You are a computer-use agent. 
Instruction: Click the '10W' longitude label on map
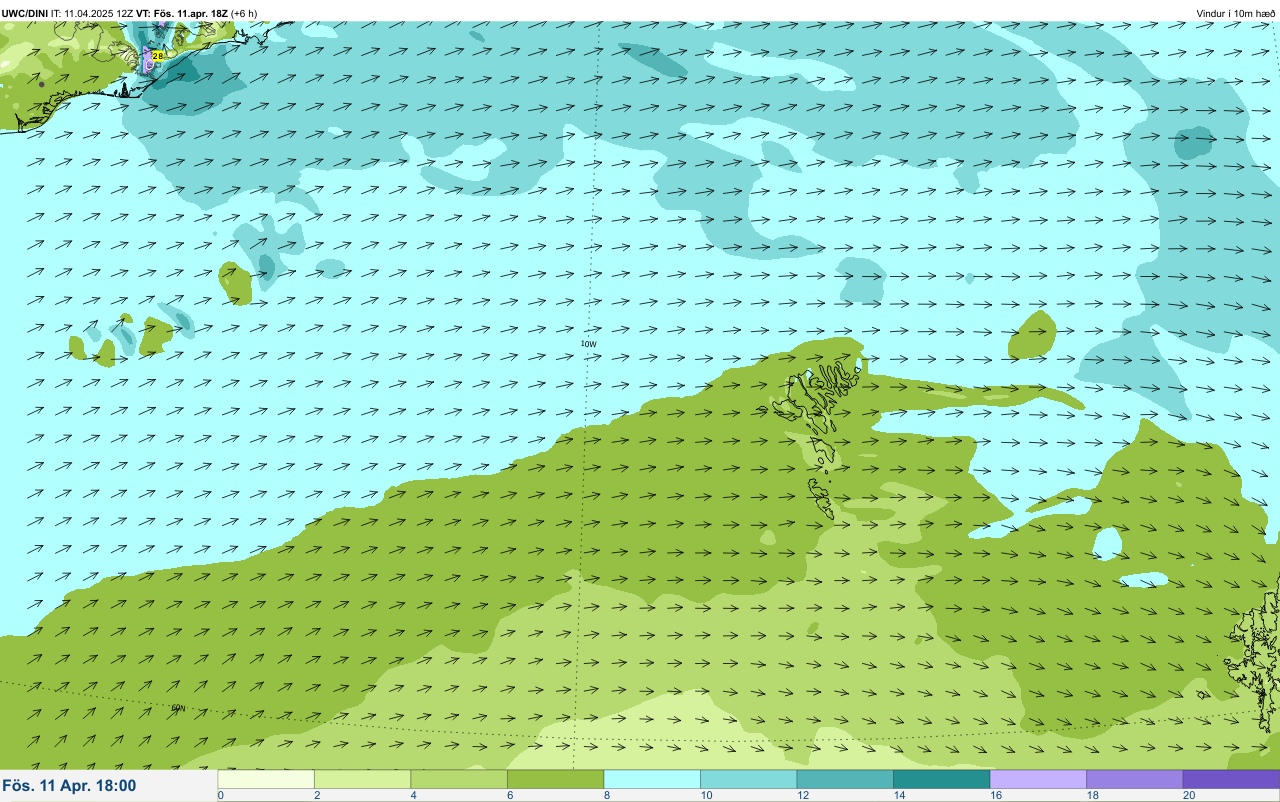tap(589, 343)
